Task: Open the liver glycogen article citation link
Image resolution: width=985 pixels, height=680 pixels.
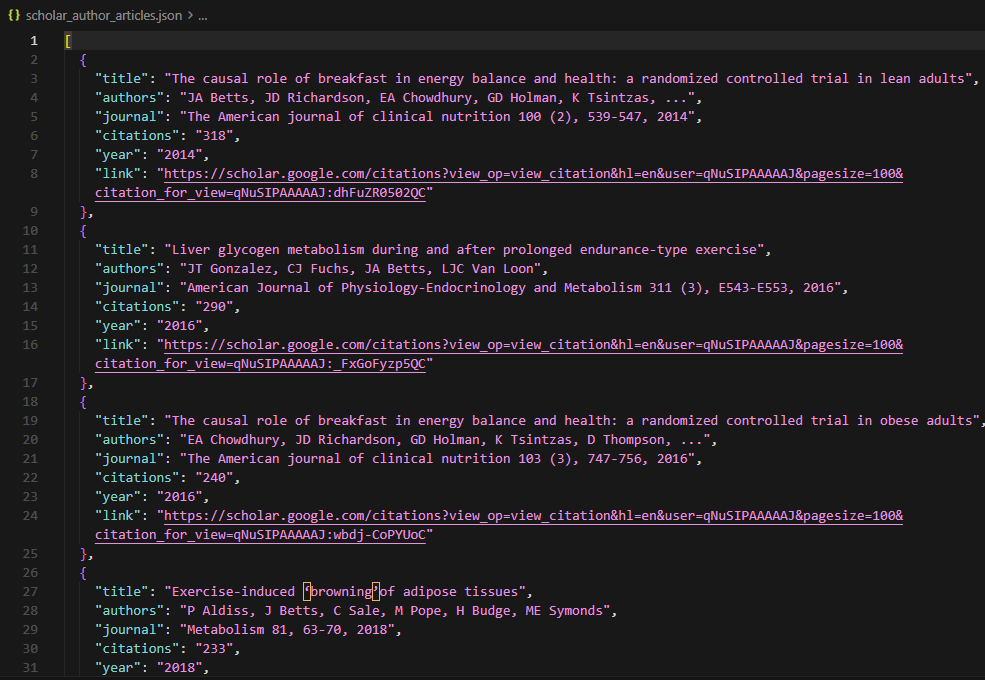Action: click(450, 344)
